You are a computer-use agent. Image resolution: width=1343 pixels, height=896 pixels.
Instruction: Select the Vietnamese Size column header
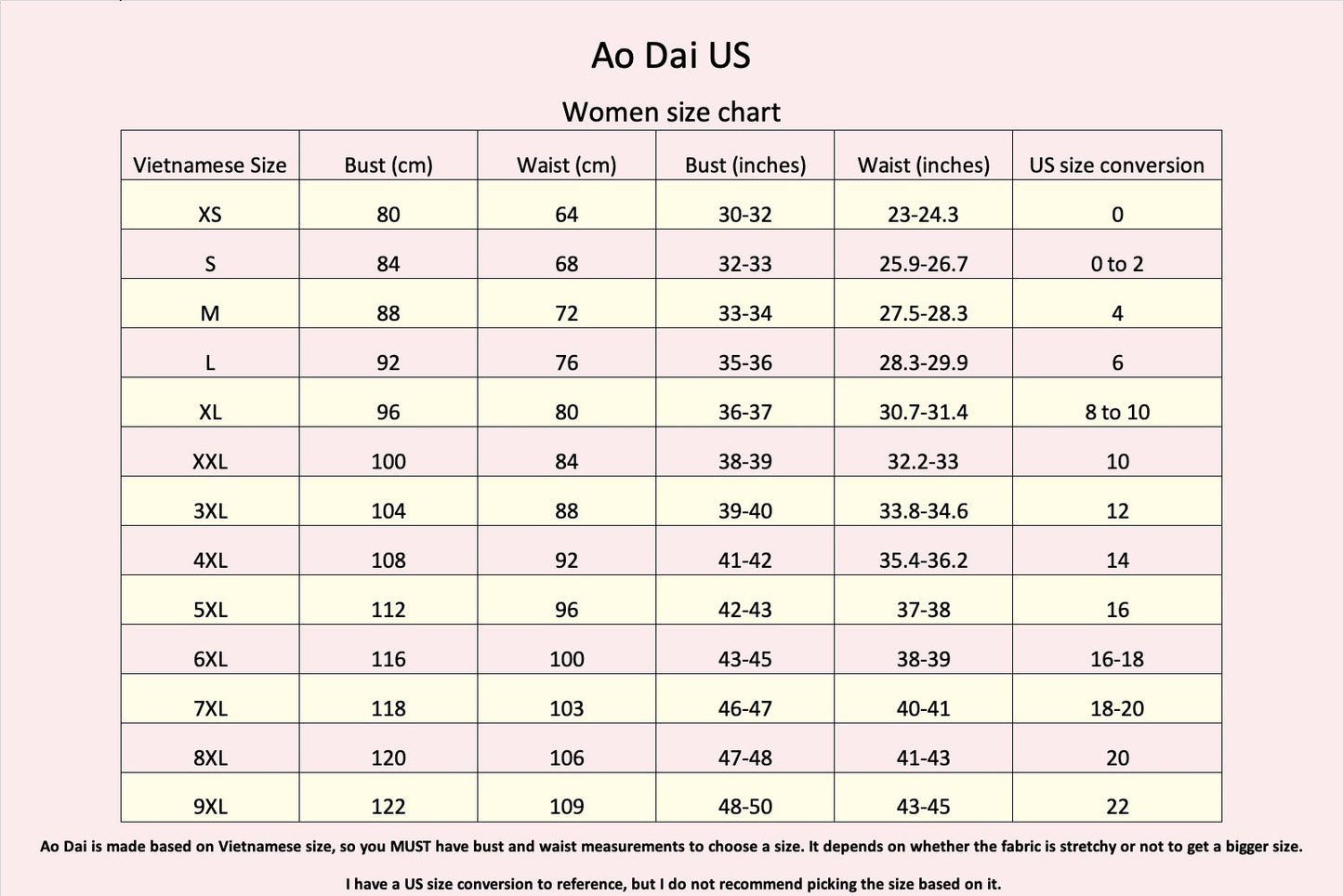coord(210,165)
